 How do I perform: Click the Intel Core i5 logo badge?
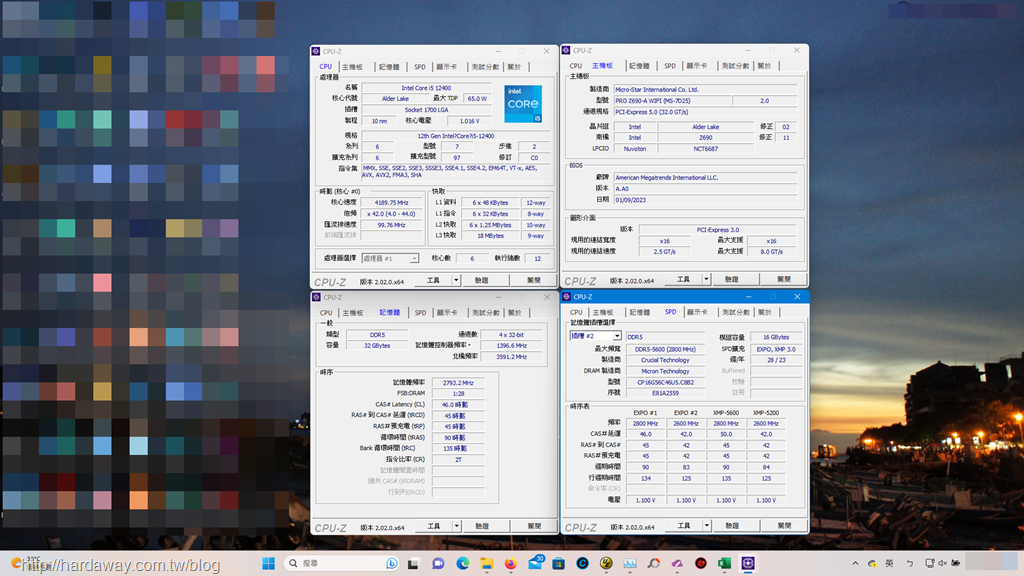point(523,104)
